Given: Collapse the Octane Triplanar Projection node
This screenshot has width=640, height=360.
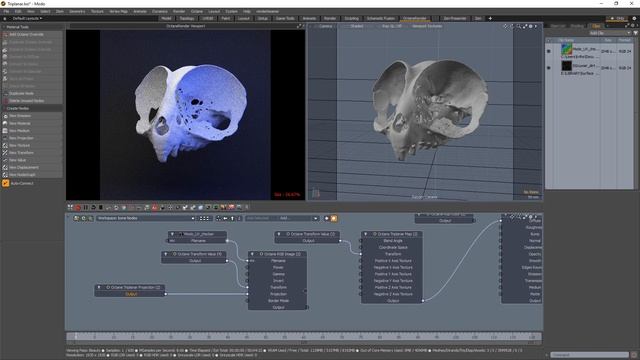Looking at the screenshot, I should [99, 287].
